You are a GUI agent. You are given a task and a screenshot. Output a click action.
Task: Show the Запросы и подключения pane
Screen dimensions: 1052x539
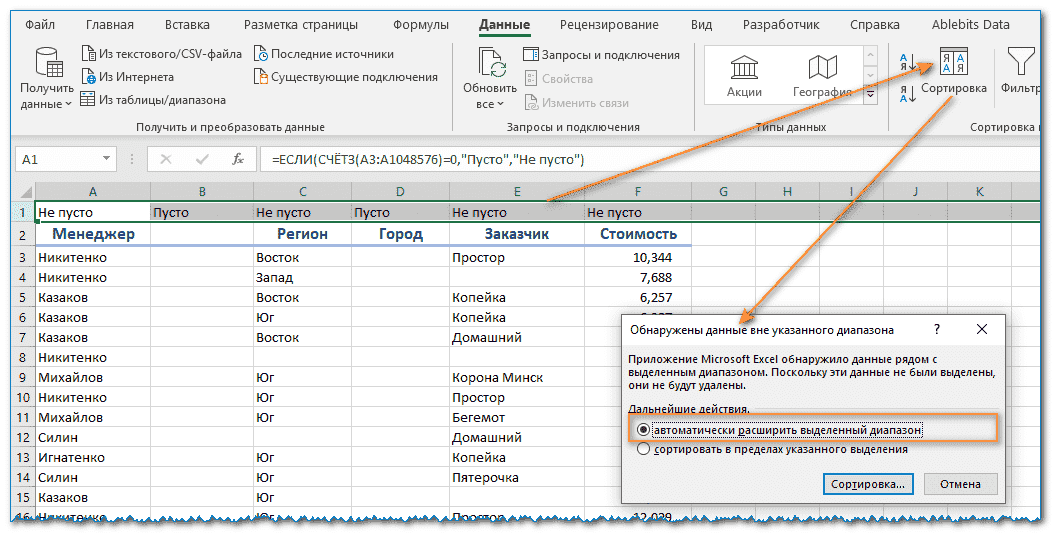601,55
